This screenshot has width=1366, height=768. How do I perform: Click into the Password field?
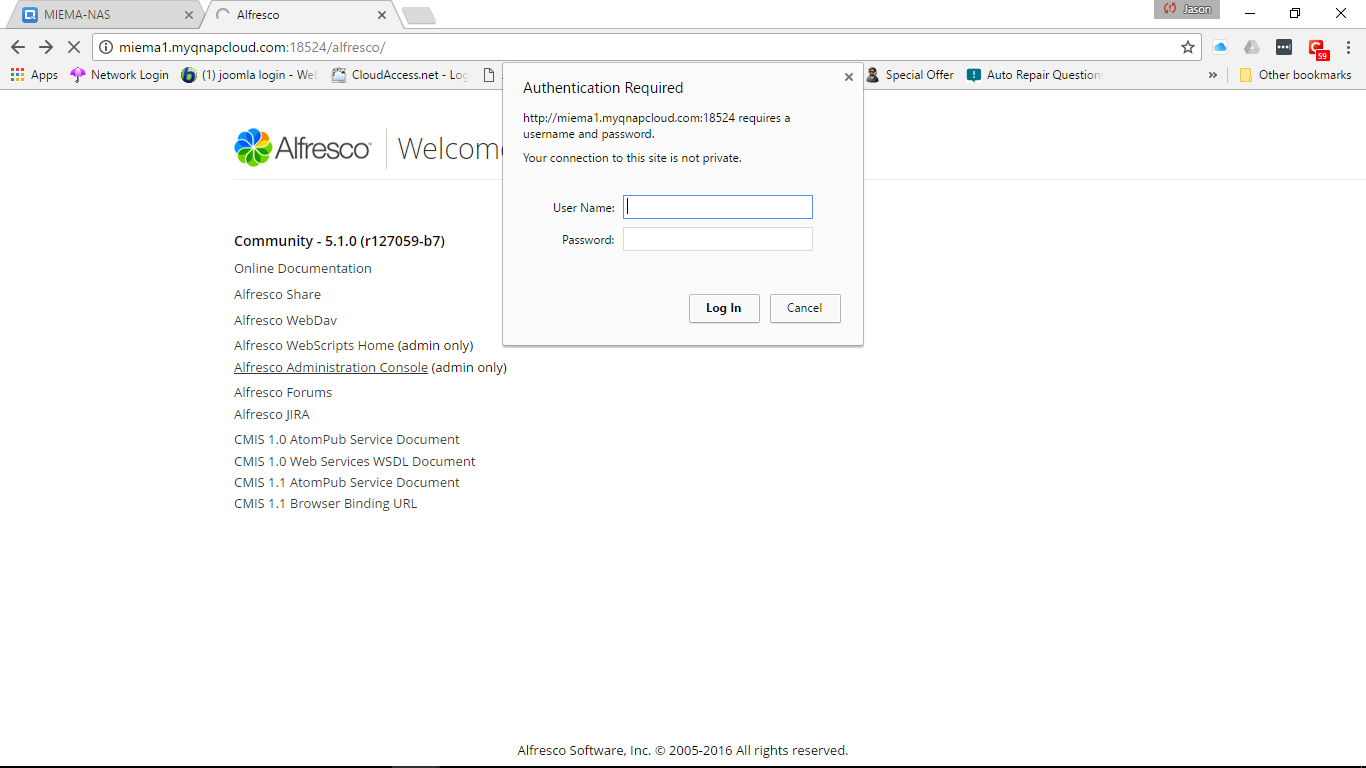point(718,239)
